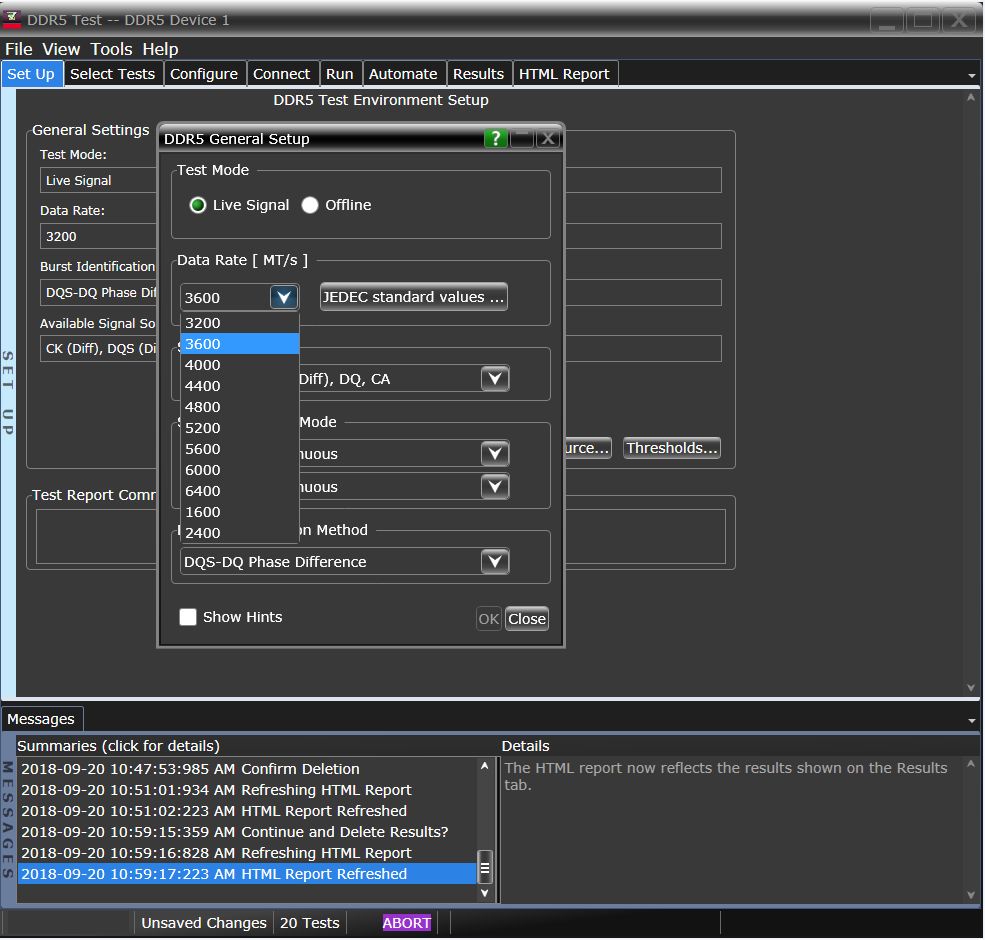Select the Confirm Deletion message entry

[190, 769]
